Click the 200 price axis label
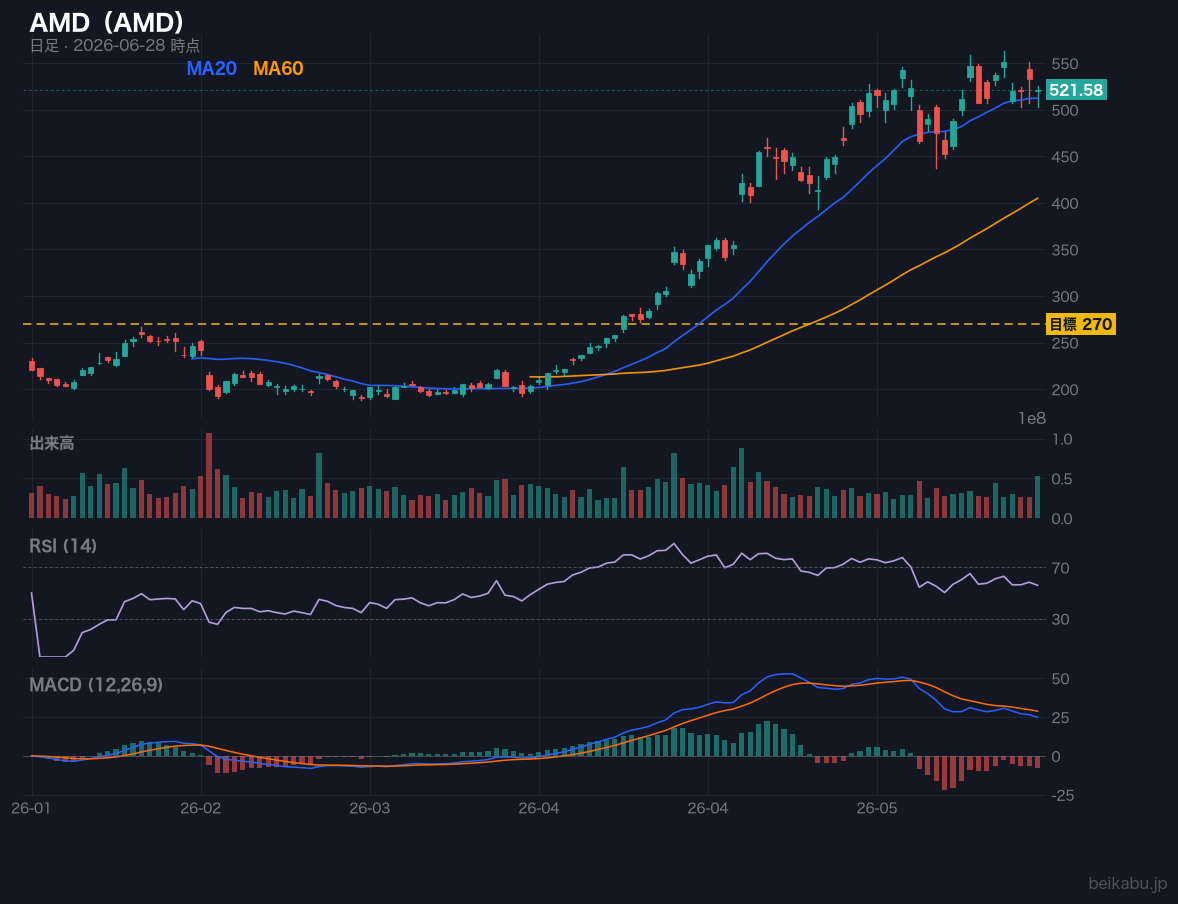The image size is (1178, 904). (x=1065, y=390)
